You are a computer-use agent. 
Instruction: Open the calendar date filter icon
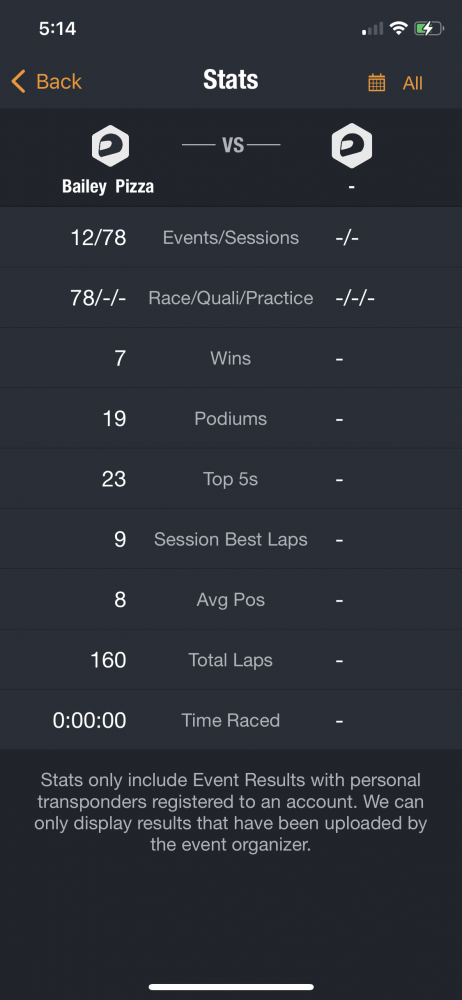[376, 83]
